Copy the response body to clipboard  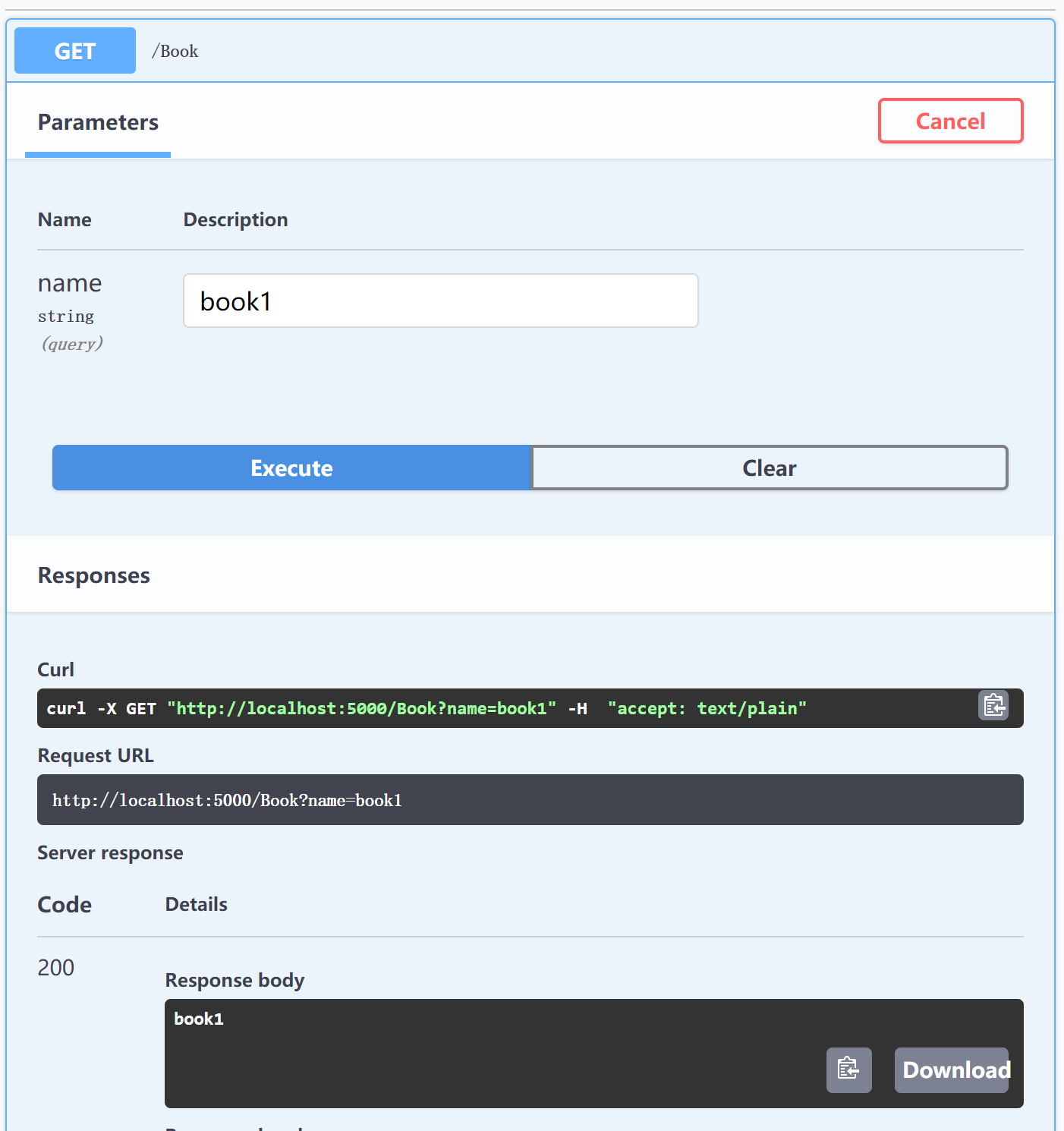click(848, 1070)
